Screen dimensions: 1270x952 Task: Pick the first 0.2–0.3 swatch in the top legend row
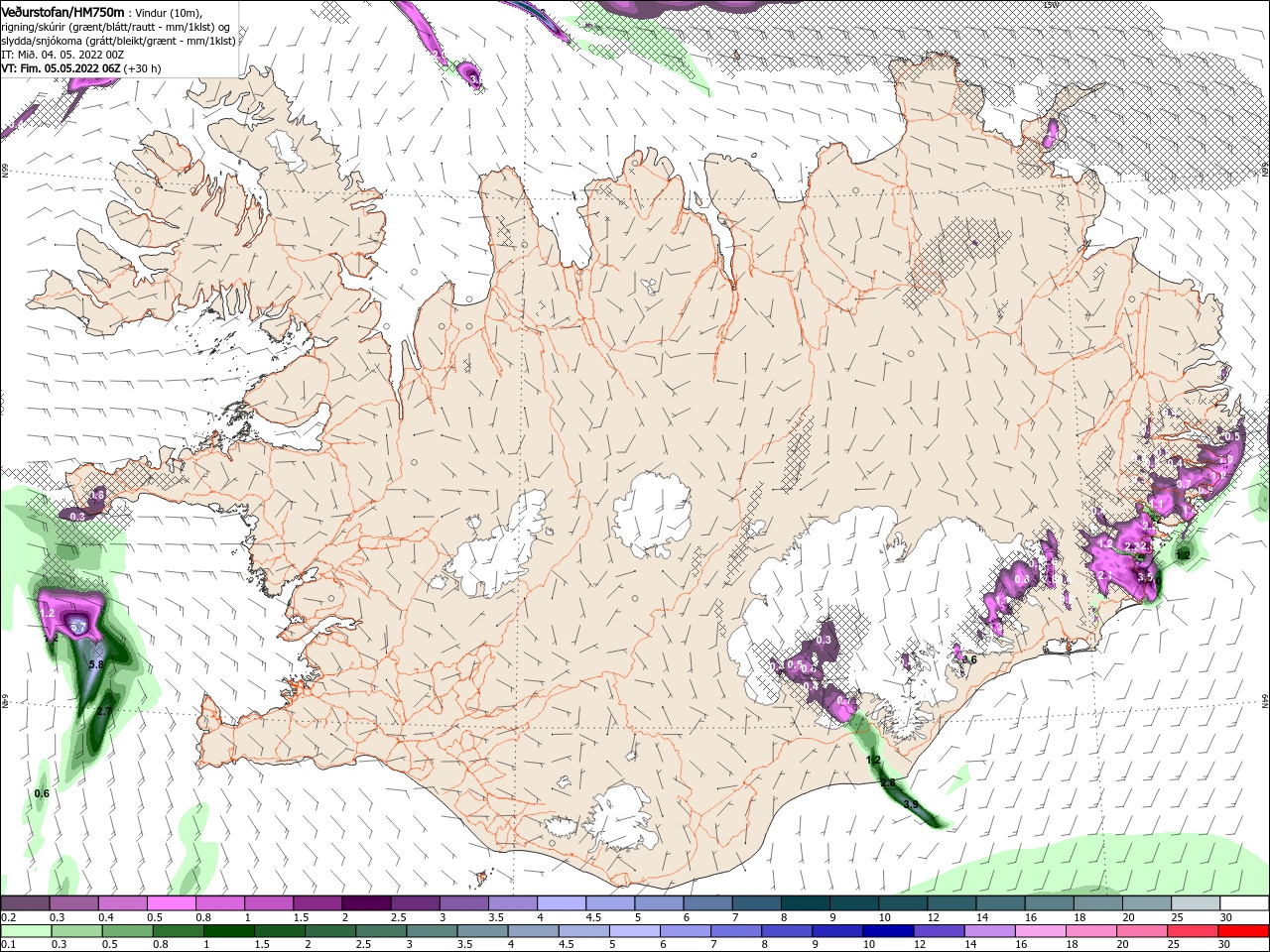[26, 903]
